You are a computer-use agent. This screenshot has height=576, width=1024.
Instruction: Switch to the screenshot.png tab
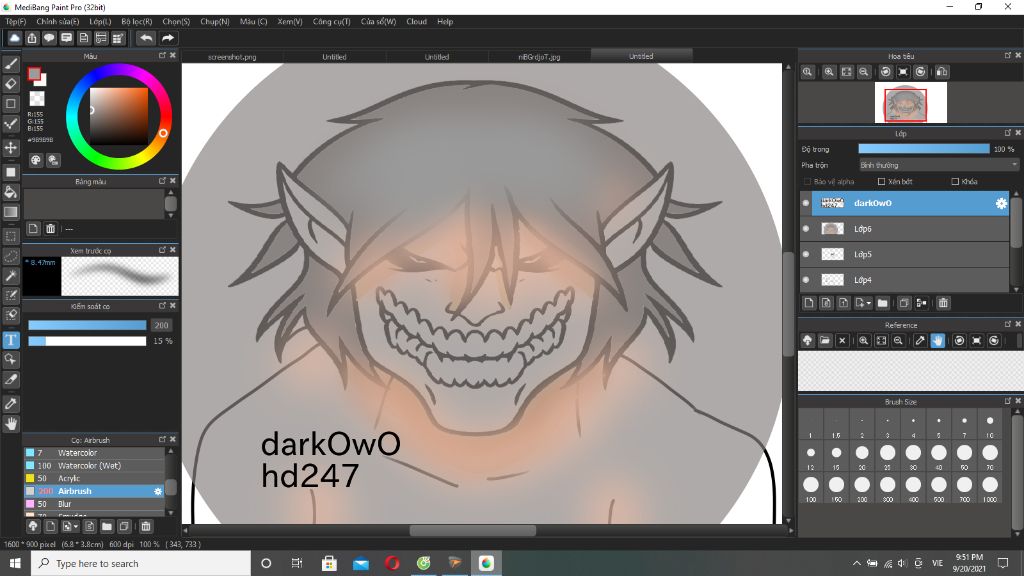[x=232, y=57]
